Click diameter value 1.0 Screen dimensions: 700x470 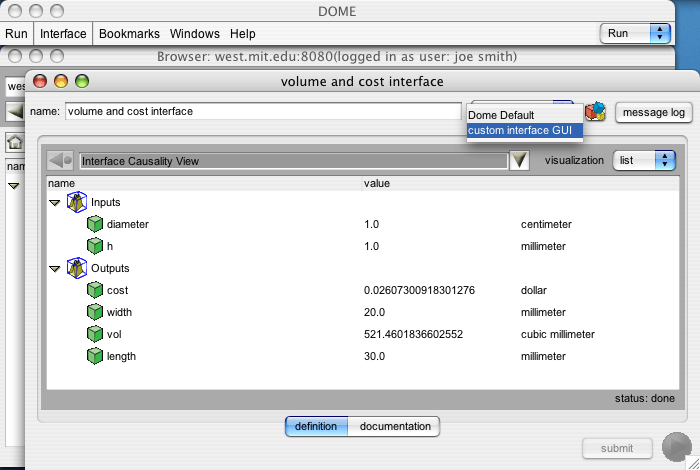(x=371, y=224)
